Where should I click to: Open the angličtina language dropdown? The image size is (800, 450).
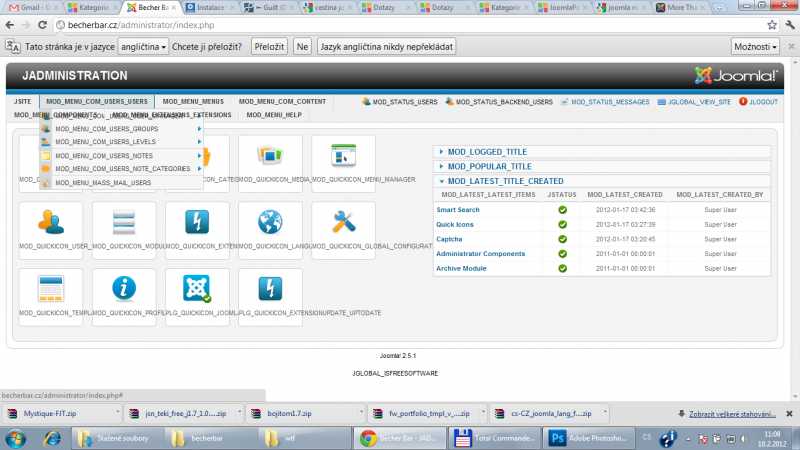point(142,46)
